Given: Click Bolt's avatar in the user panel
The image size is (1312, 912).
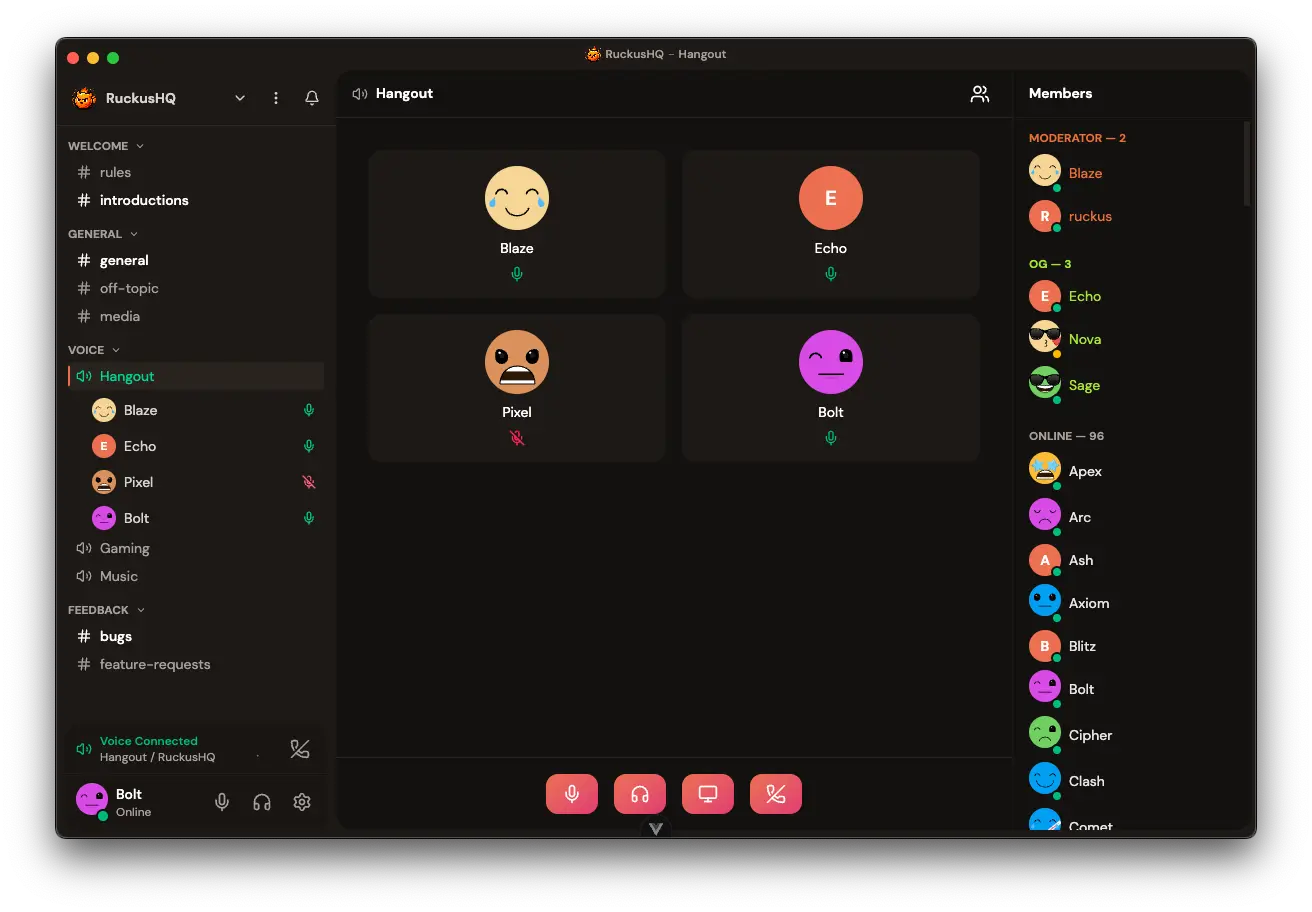Looking at the screenshot, I should pyautogui.click(x=92, y=799).
